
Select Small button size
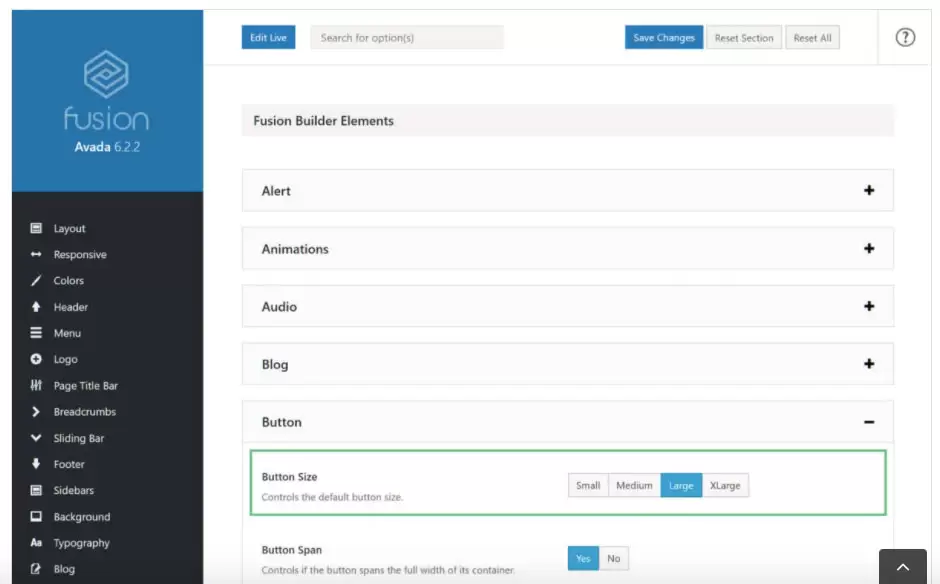[588, 485]
